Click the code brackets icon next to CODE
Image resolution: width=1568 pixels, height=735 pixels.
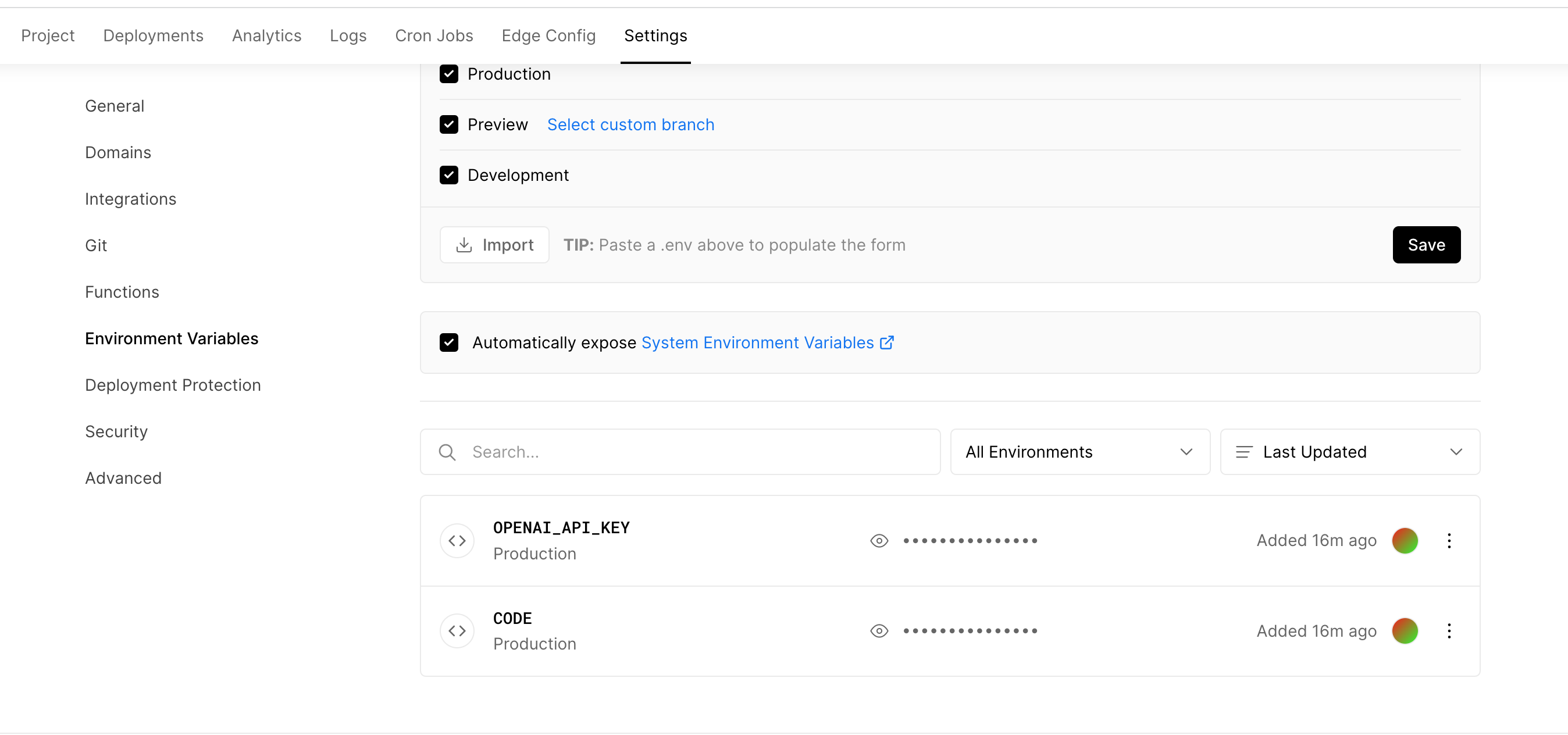457,631
